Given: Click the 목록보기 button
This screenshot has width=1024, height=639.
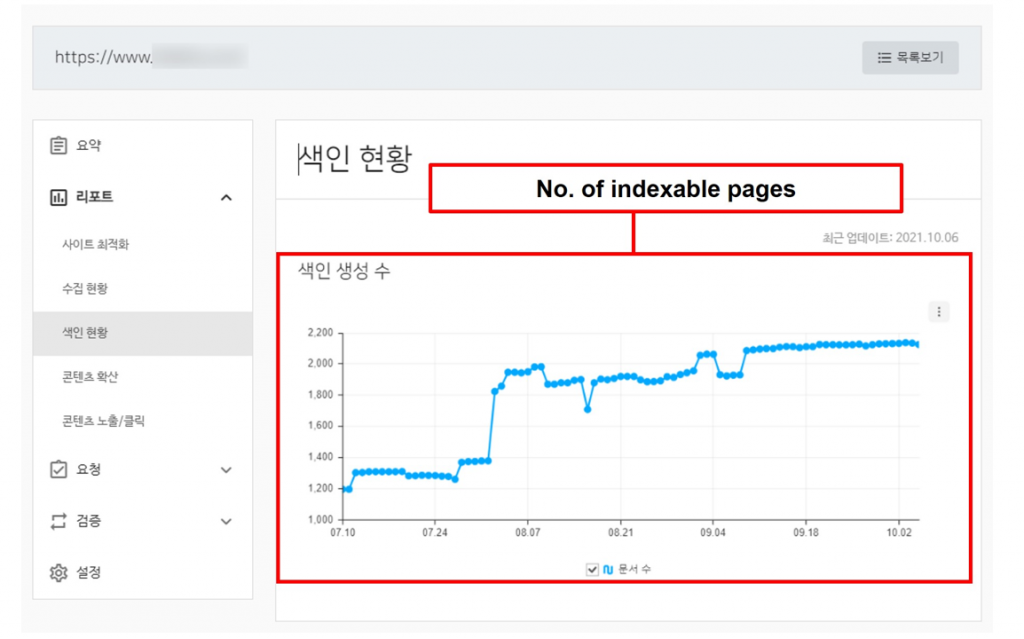Looking at the screenshot, I should [x=909, y=57].
